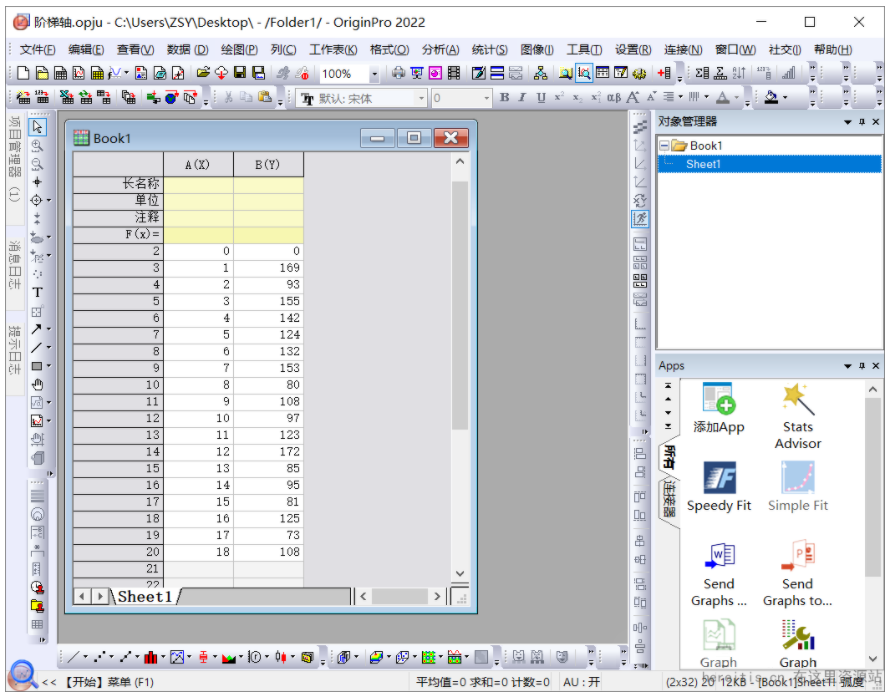This screenshot has width=888, height=694.
Task: Open the 绘图(P) menu
Action: pyautogui.click(x=239, y=50)
